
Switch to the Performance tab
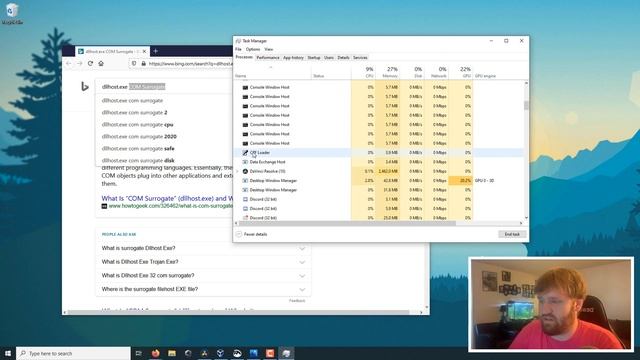268,58
